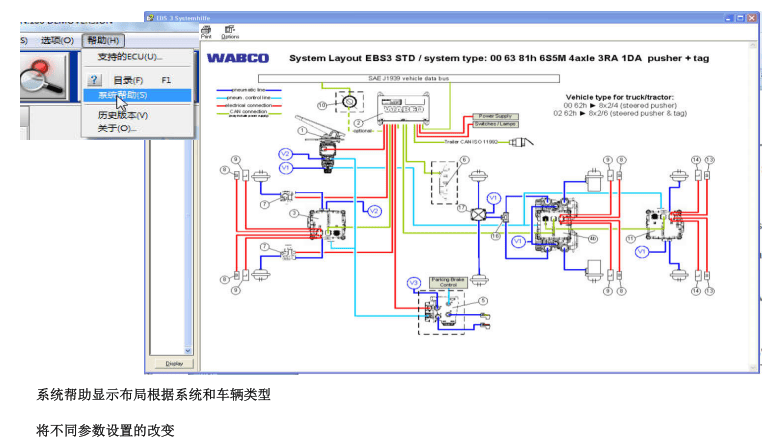This screenshot has width=776, height=437.
Task: Click the '8x2/6 (steered pusher & tag)' line
Action: coord(620,113)
